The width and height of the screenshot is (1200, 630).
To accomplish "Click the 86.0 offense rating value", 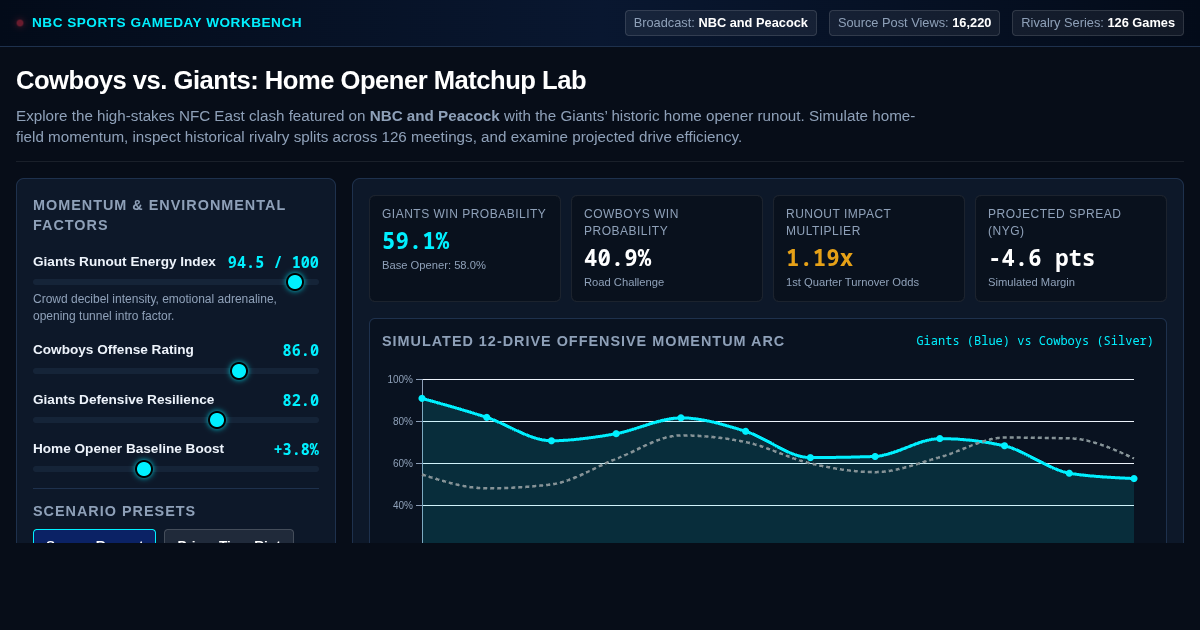I will (x=300, y=351).
